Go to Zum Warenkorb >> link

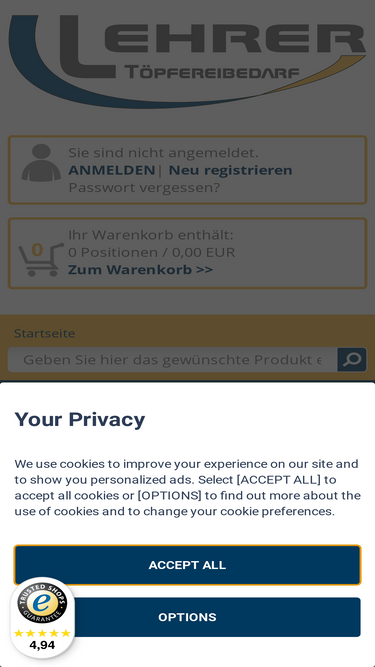tap(140, 270)
